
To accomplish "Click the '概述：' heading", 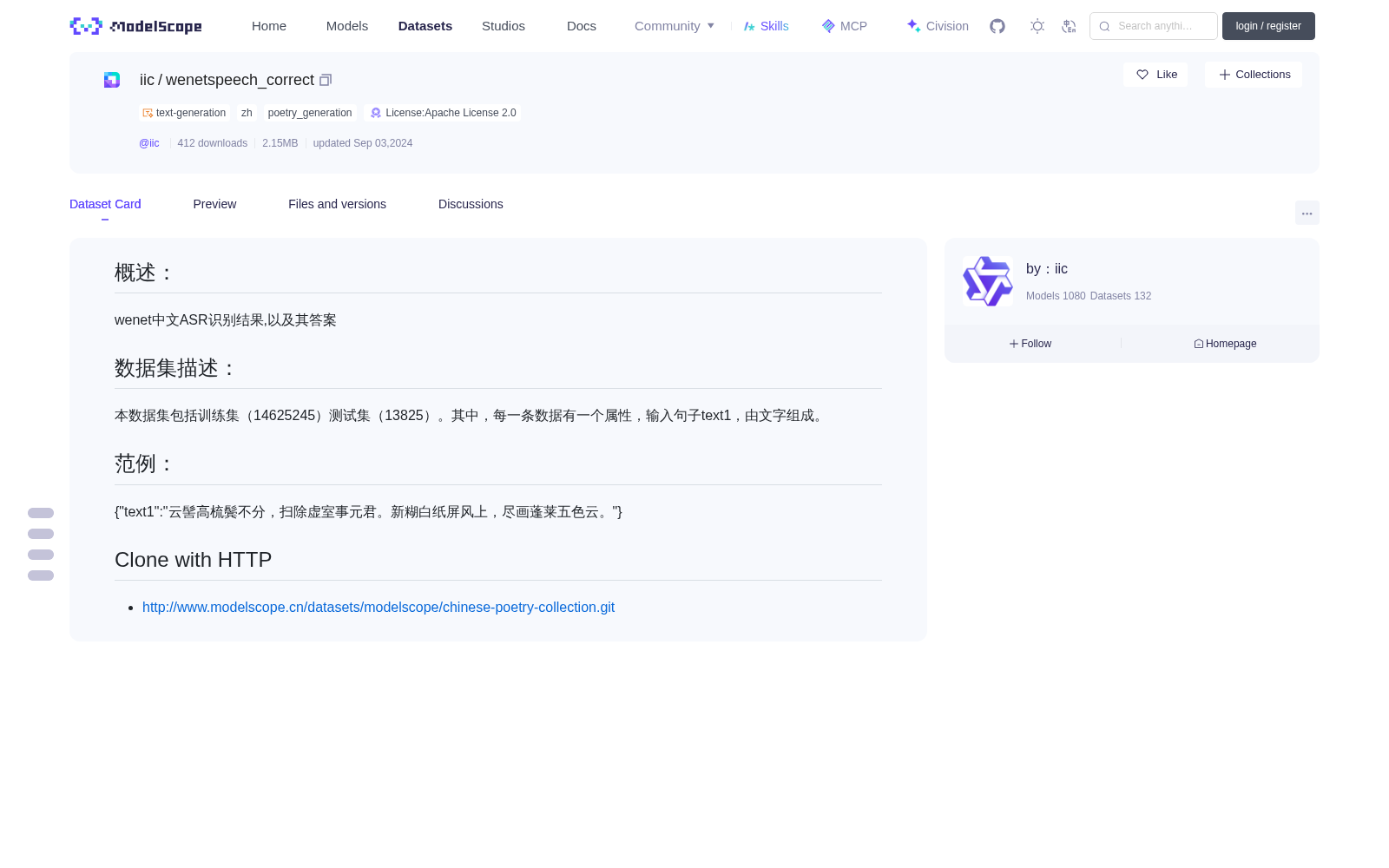I will (145, 273).
